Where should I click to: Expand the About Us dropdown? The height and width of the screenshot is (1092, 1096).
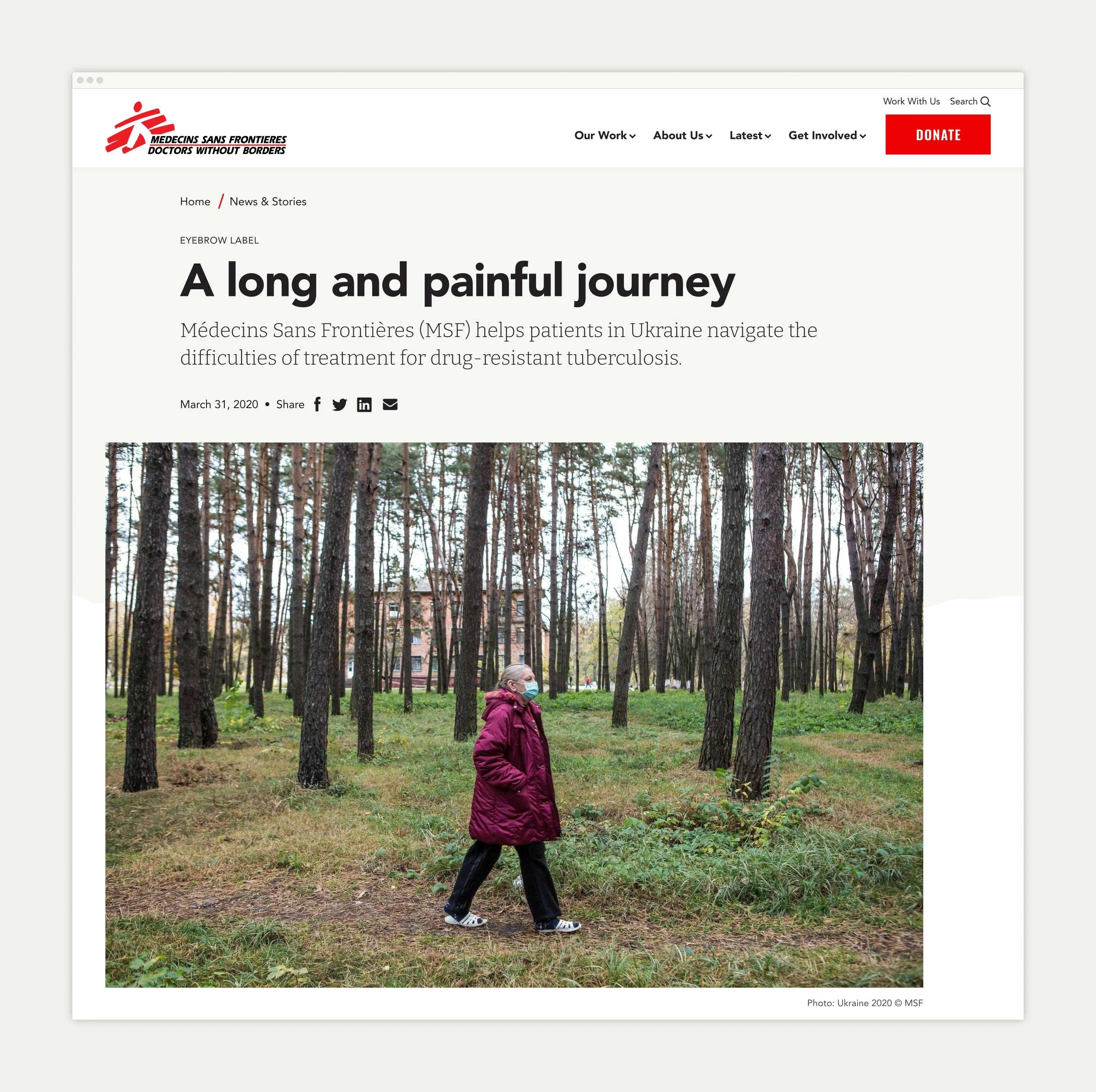click(x=683, y=135)
